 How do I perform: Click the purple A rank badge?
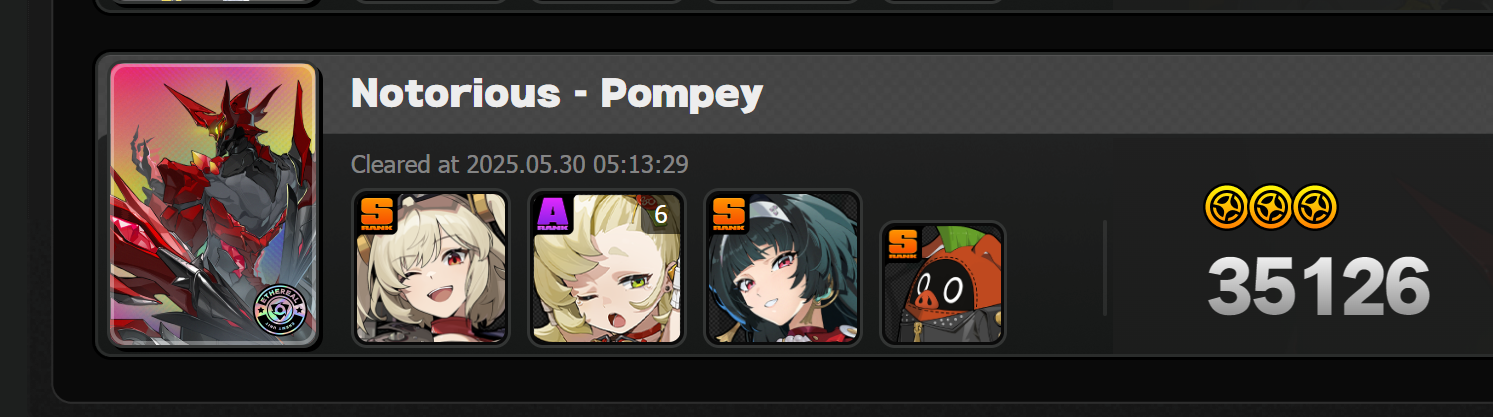[x=553, y=213]
